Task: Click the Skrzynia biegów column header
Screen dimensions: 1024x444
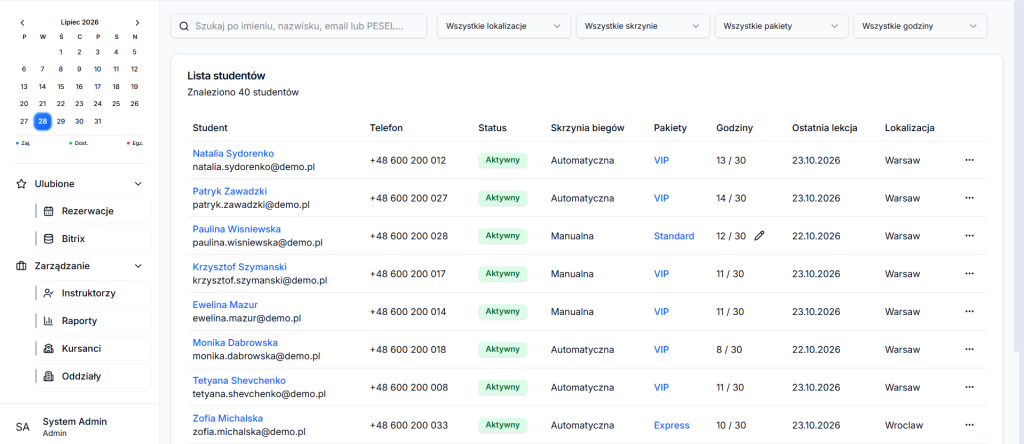Action: tap(588, 128)
